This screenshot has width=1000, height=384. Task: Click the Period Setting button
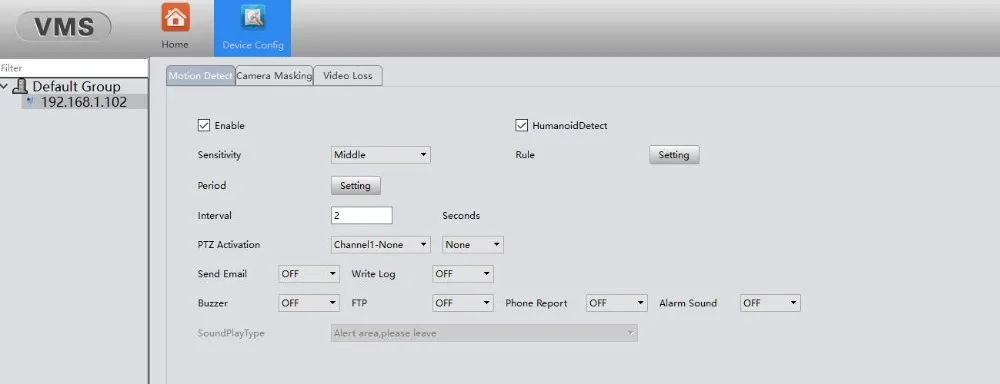pos(355,186)
